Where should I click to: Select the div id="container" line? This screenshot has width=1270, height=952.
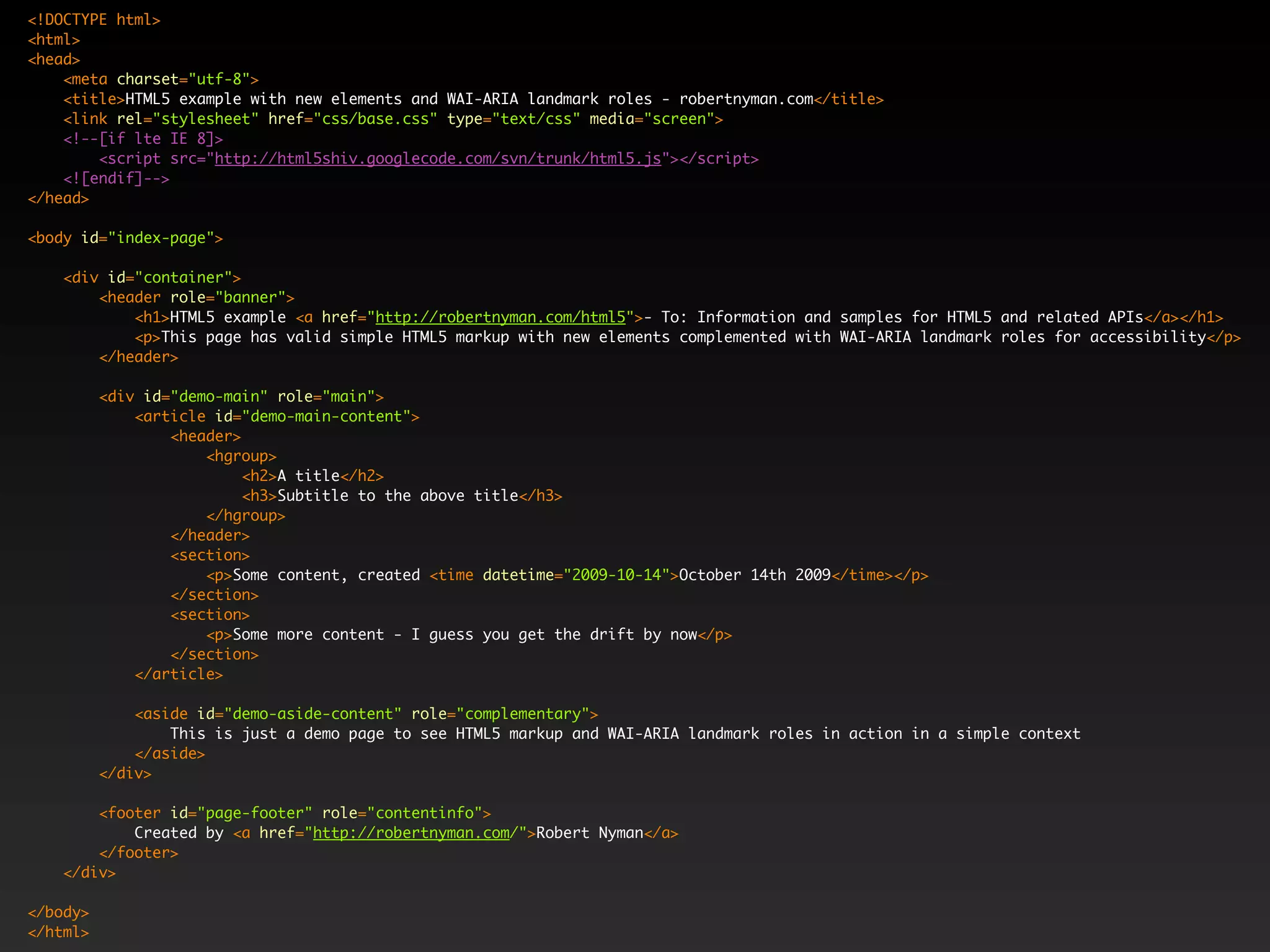(x=152, y=278)
